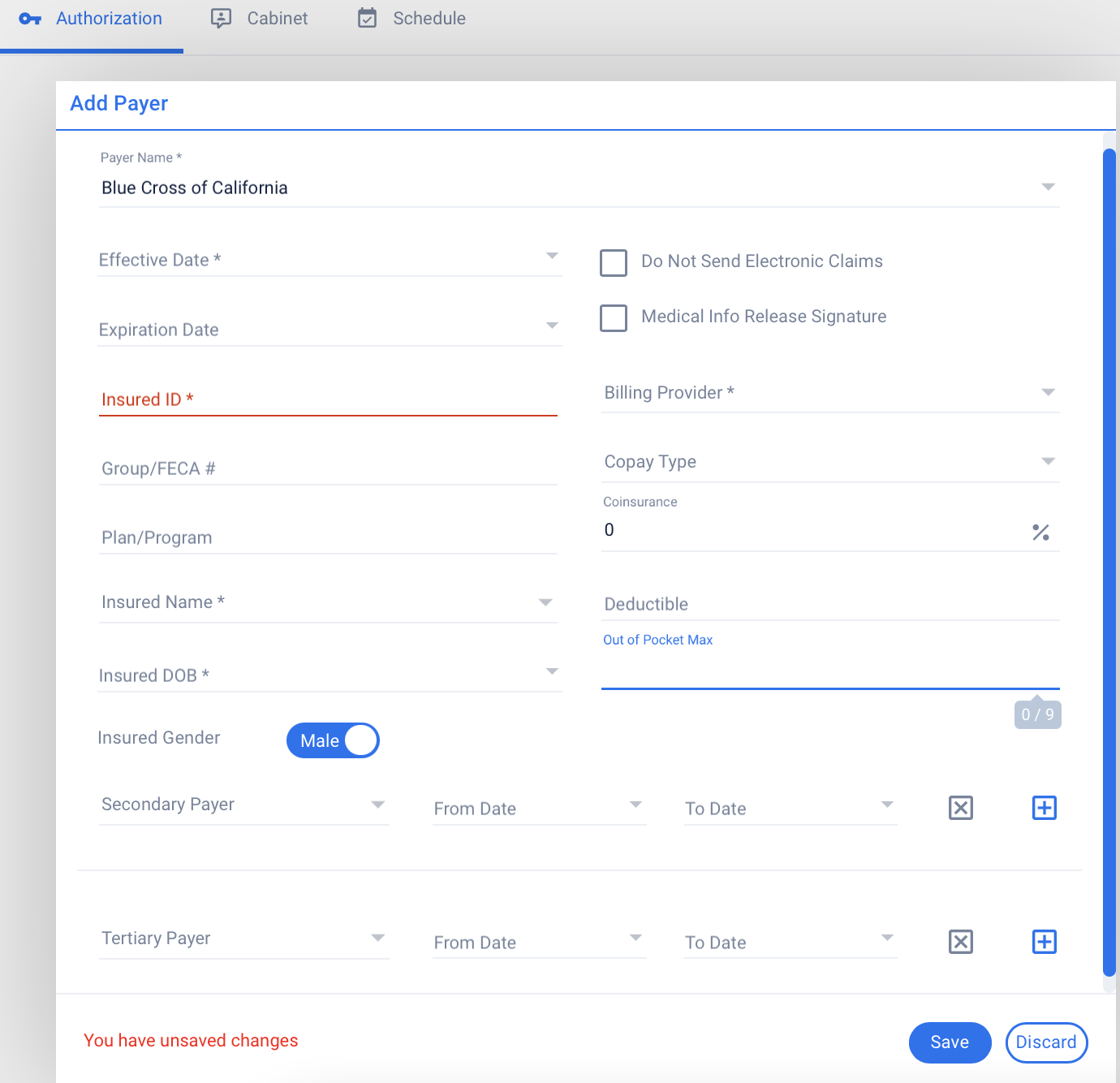Click the '0 / 9' character counter
This screenshot has height=1083, width=1120.
point(1038,714)
